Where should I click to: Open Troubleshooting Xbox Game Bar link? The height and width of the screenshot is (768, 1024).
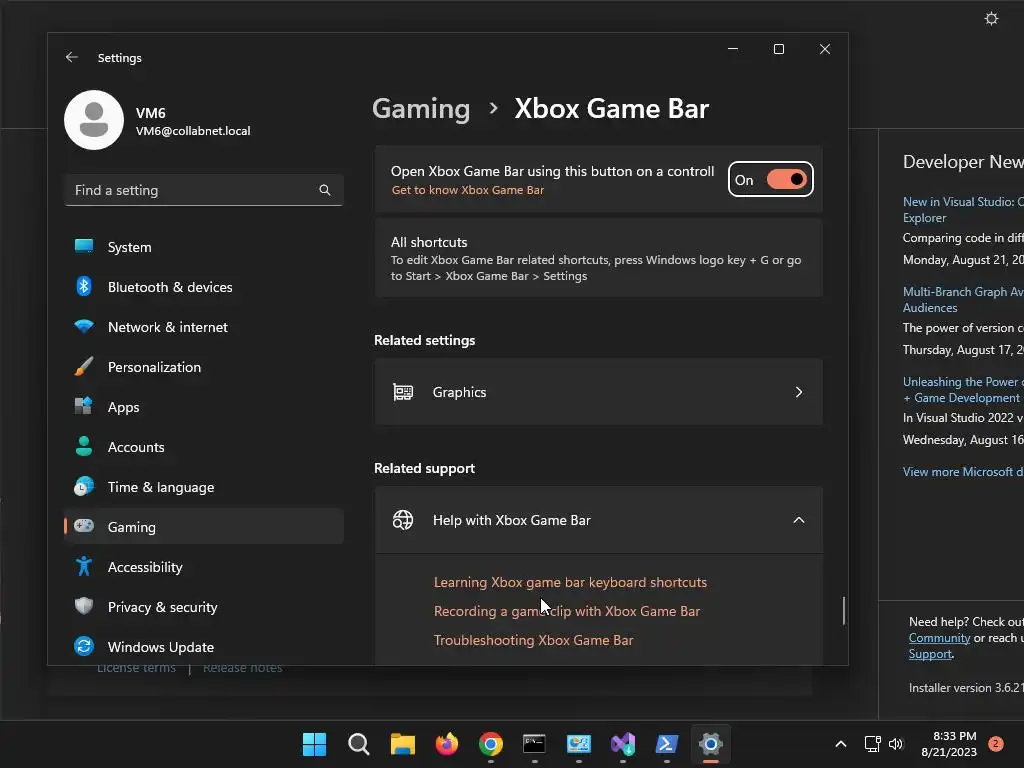tap(533, 640)
